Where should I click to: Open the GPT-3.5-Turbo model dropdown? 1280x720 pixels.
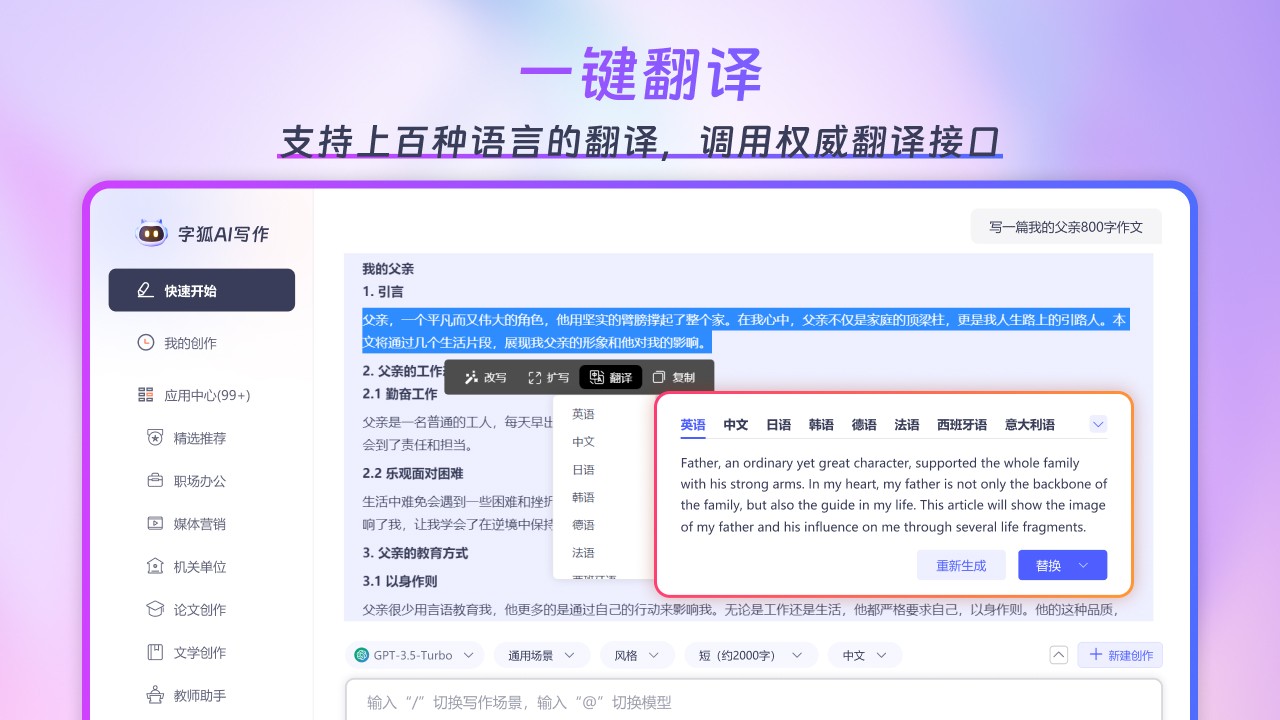pos(414,655)
